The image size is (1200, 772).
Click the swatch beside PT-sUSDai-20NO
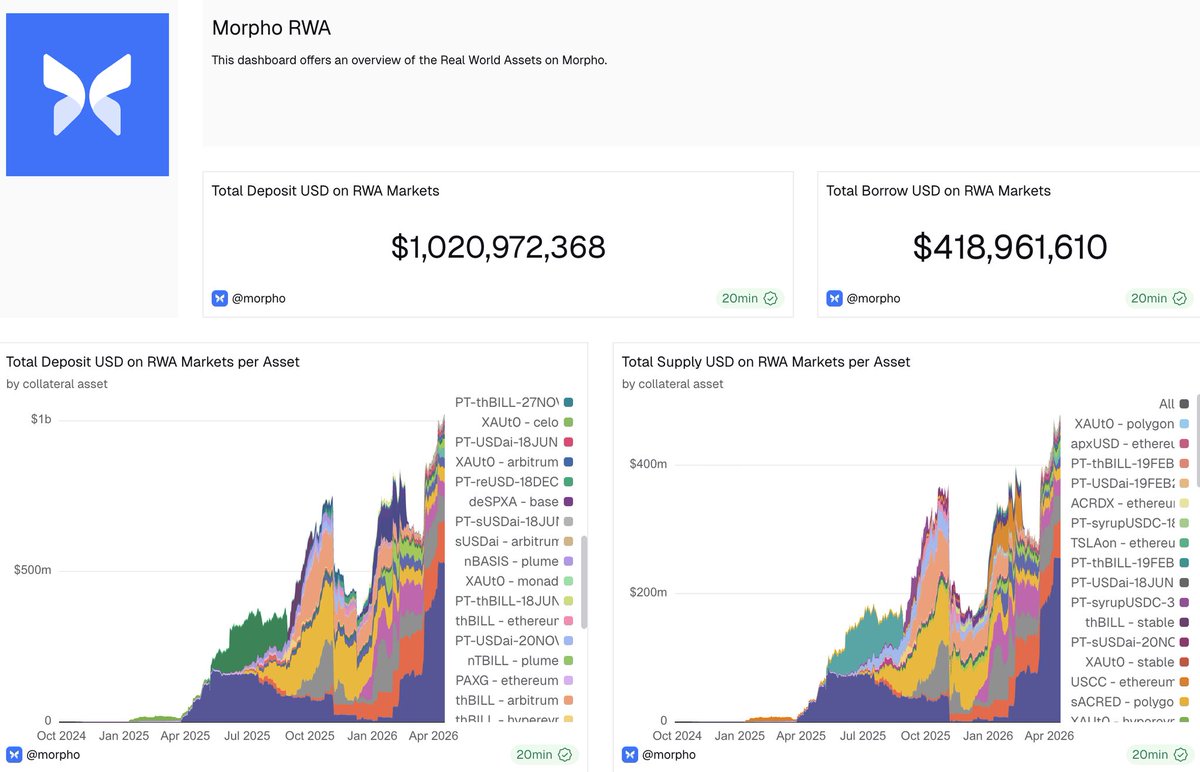pos(1184,642)
